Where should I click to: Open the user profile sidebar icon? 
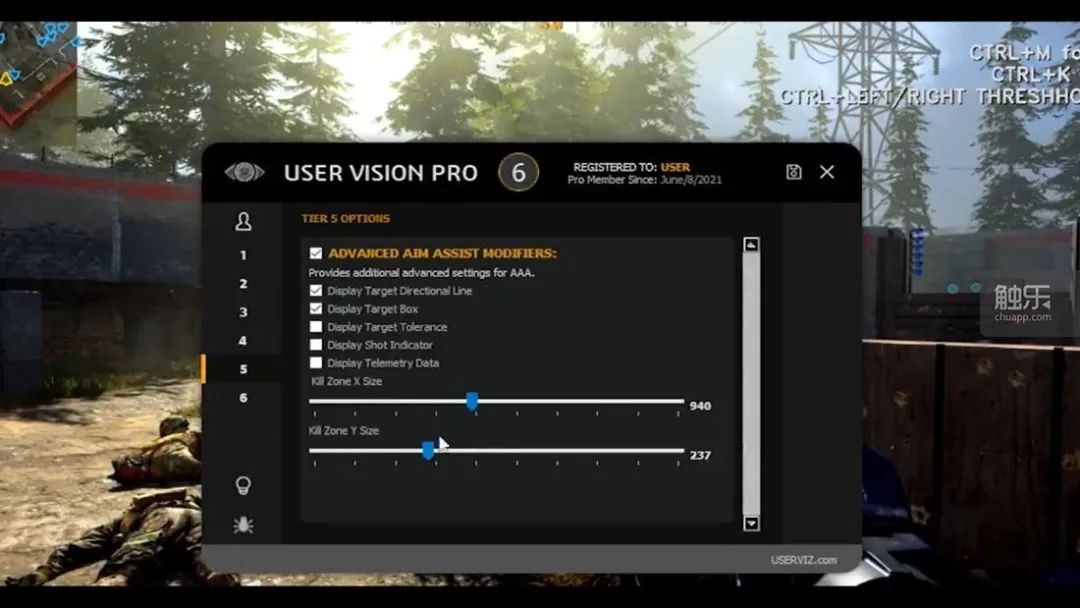tap(243, 222)
